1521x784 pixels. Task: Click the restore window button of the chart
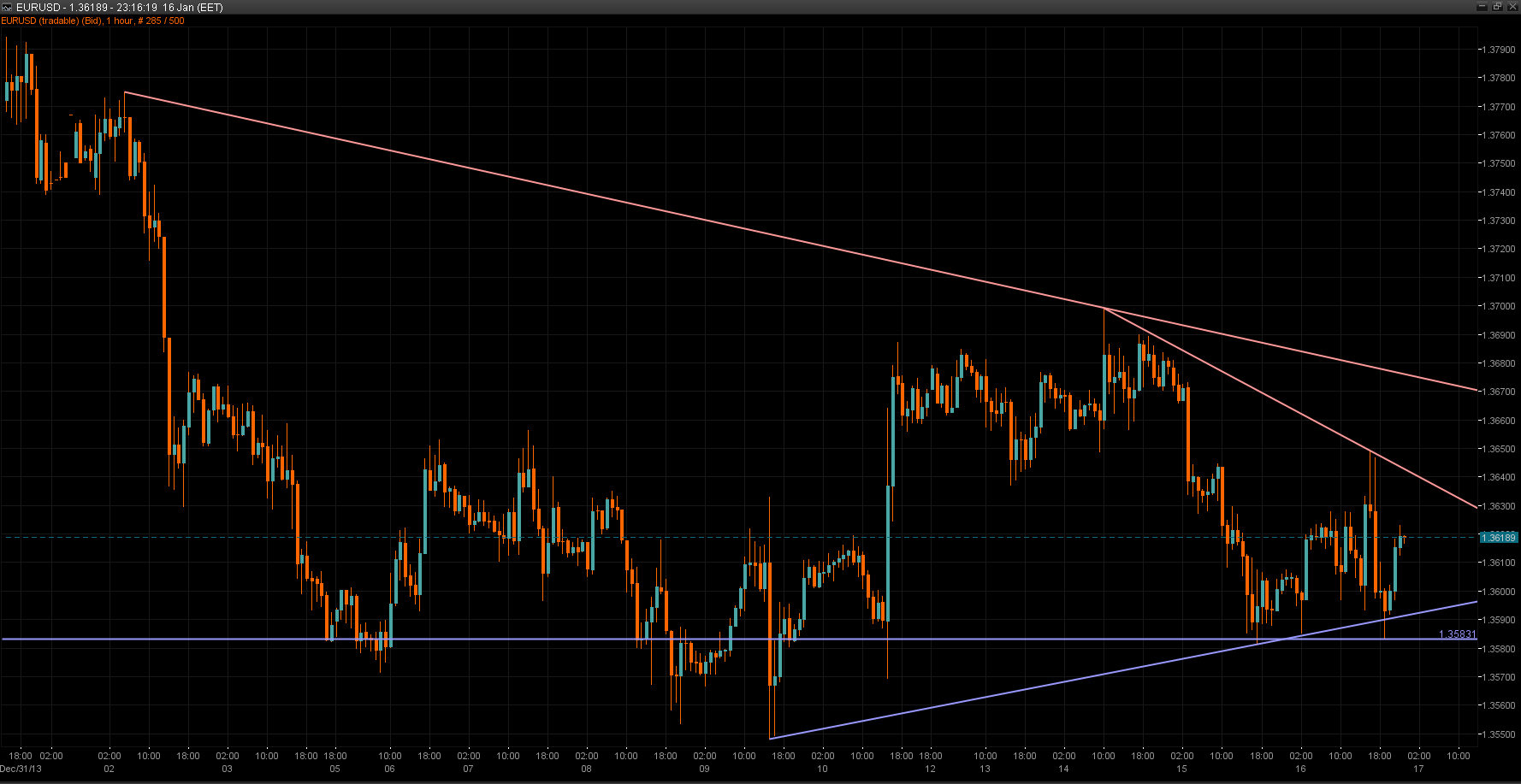(1498, 7)
